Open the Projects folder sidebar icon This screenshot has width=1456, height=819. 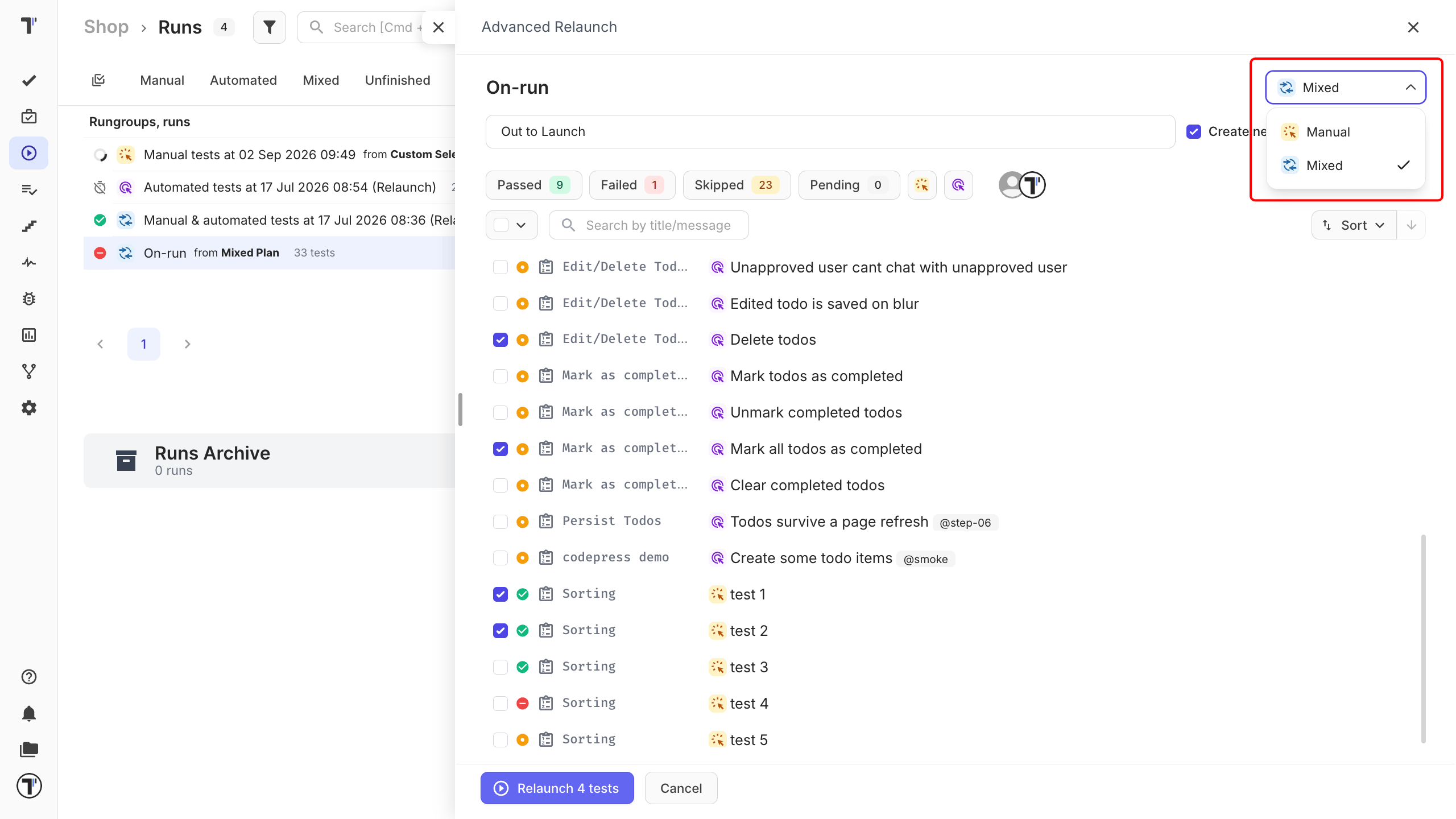(x=29, y=750)
